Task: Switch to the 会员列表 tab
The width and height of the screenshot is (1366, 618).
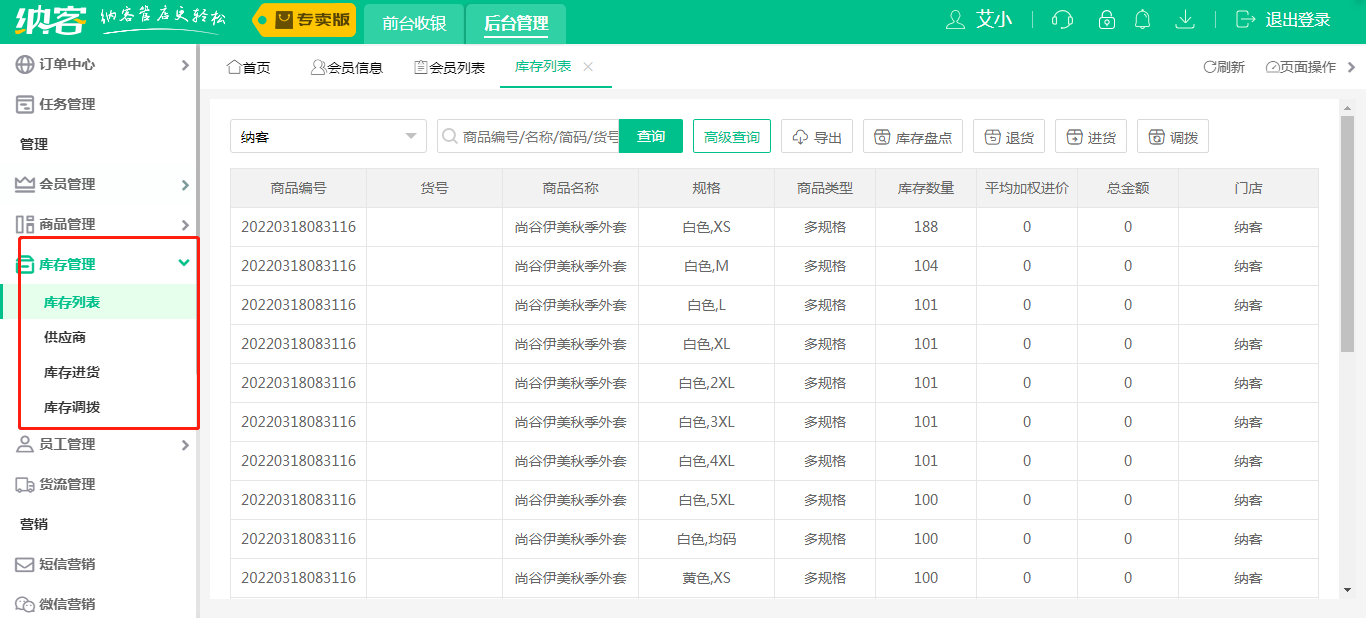Action: pyautogui.click(x=449, y=68)
